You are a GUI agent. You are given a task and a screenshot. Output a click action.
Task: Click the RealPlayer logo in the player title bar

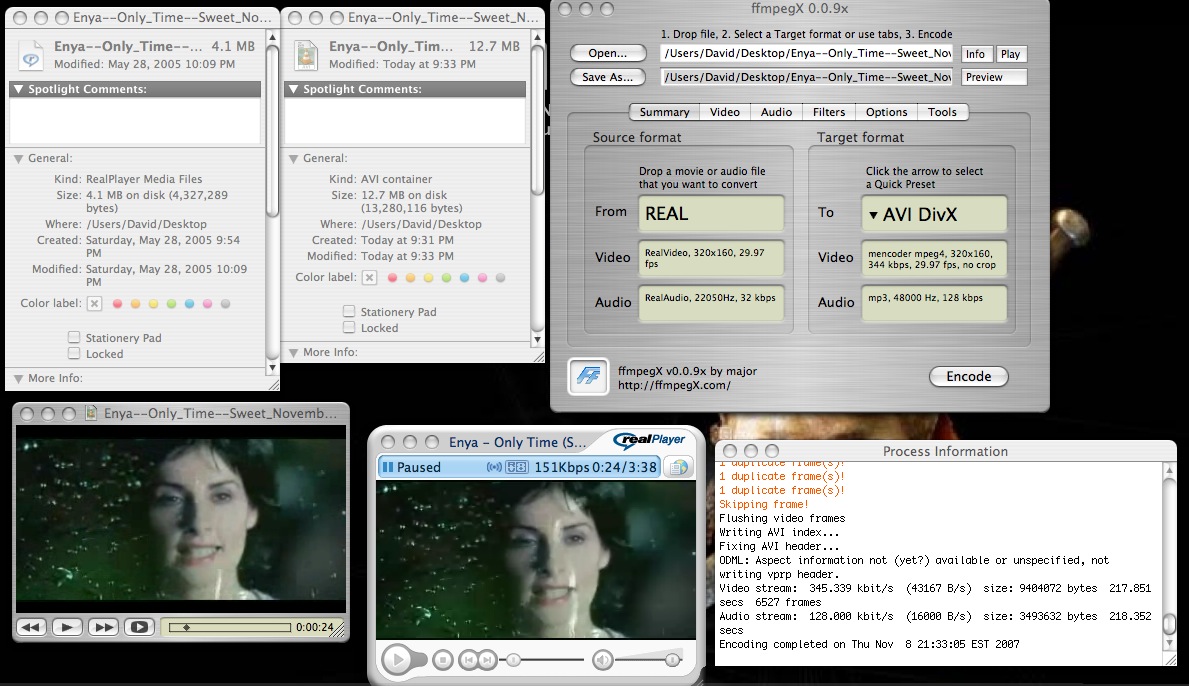[650, 440]
